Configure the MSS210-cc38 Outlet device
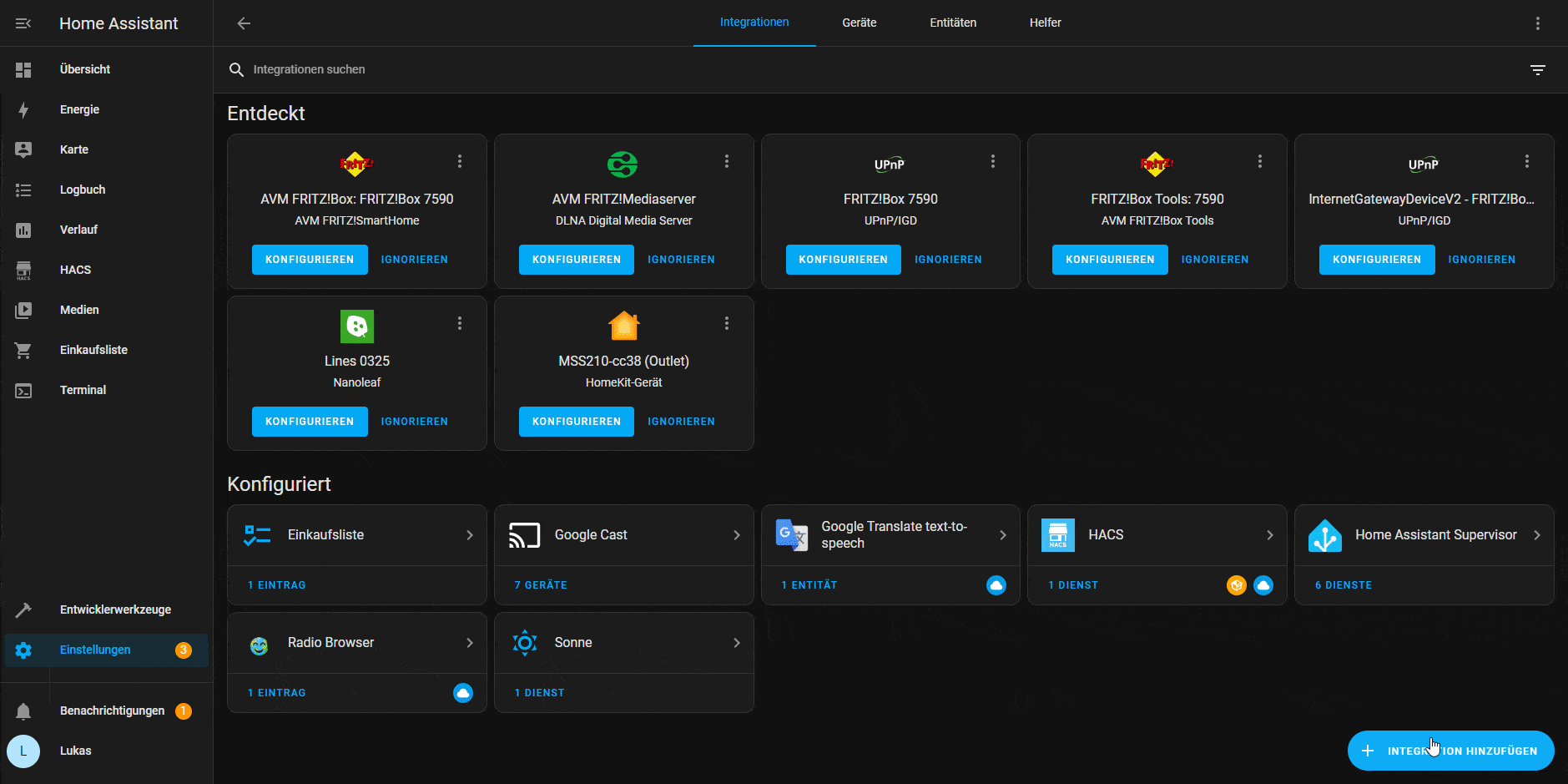 pyautogui.click(x=576, y=422)
